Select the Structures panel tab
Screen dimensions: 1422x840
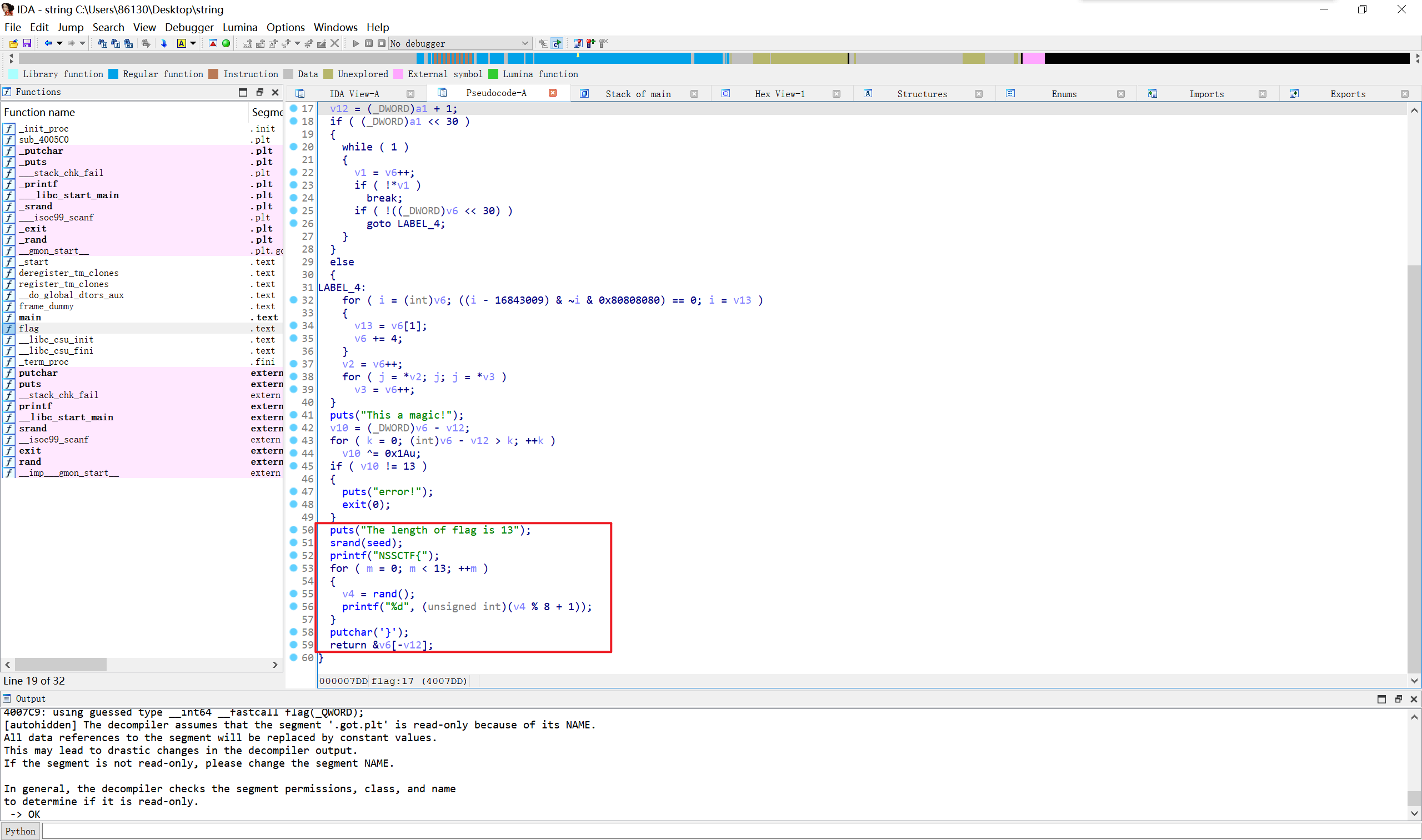921,92
